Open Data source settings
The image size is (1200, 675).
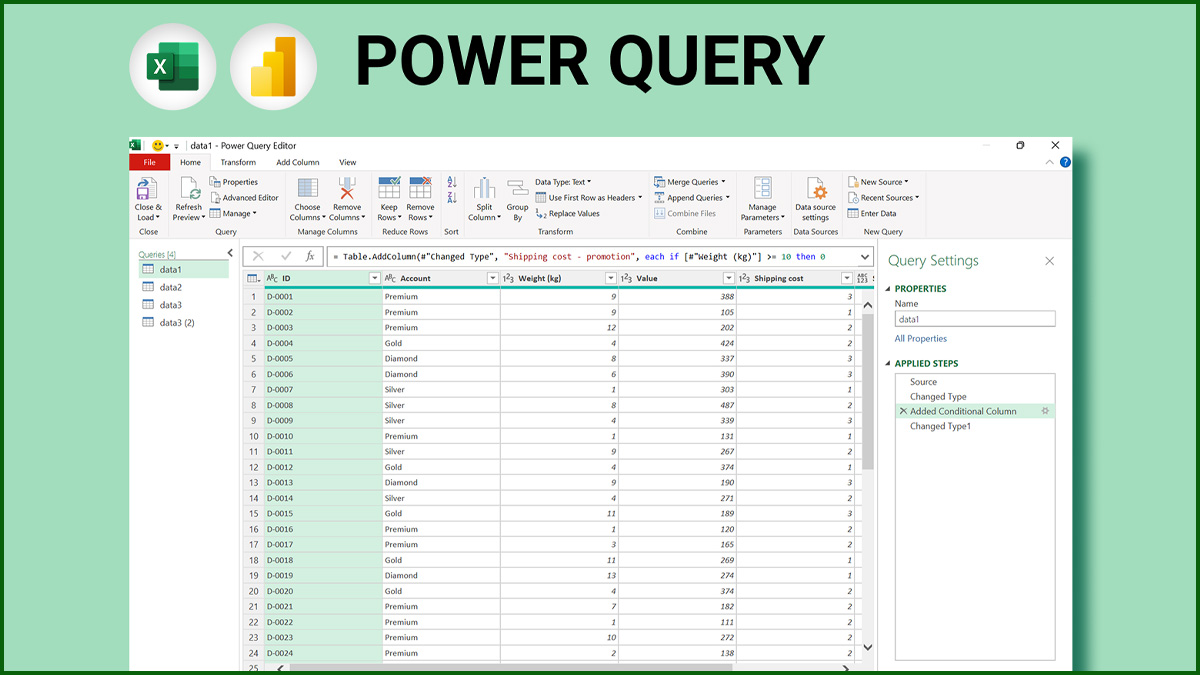[x=816, y=198]
